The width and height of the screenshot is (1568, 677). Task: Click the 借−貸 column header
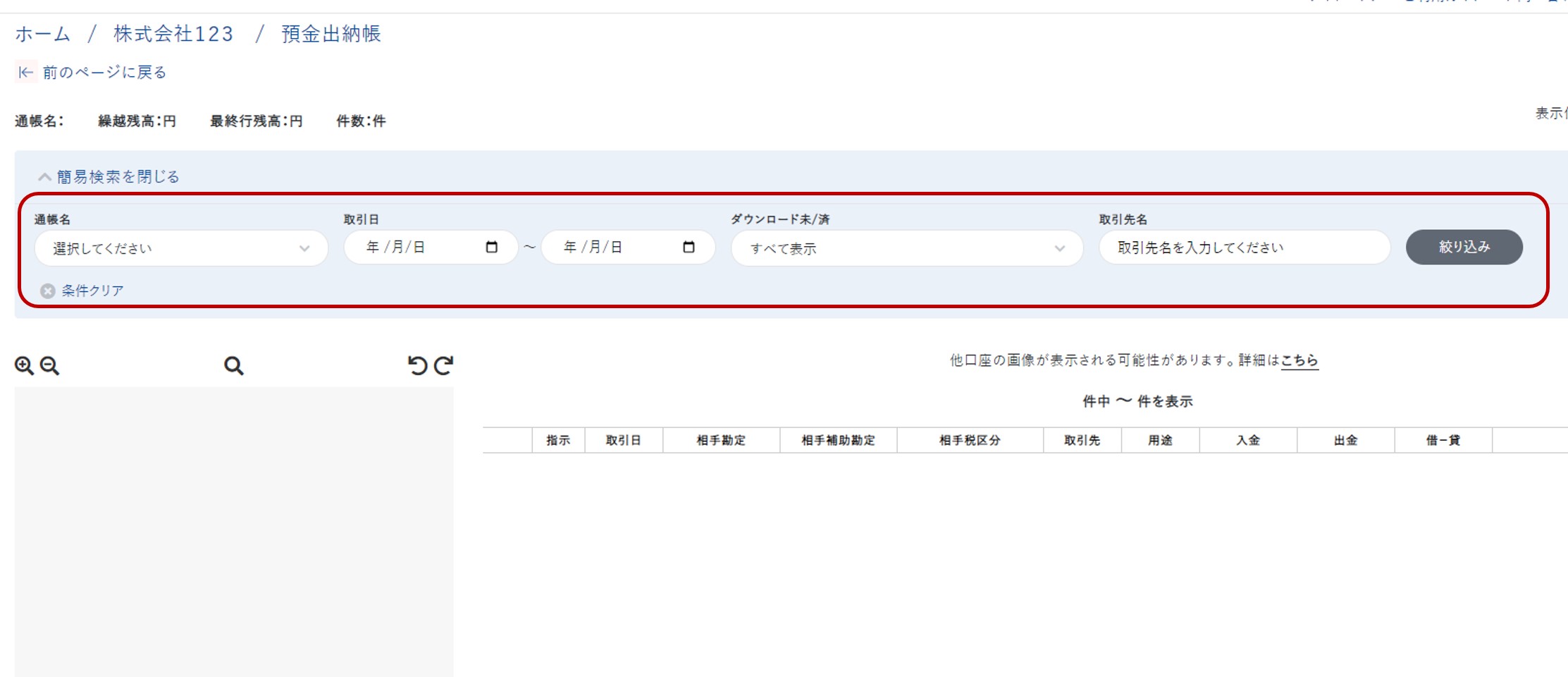pyautogui.click(x=1443, y=440)
